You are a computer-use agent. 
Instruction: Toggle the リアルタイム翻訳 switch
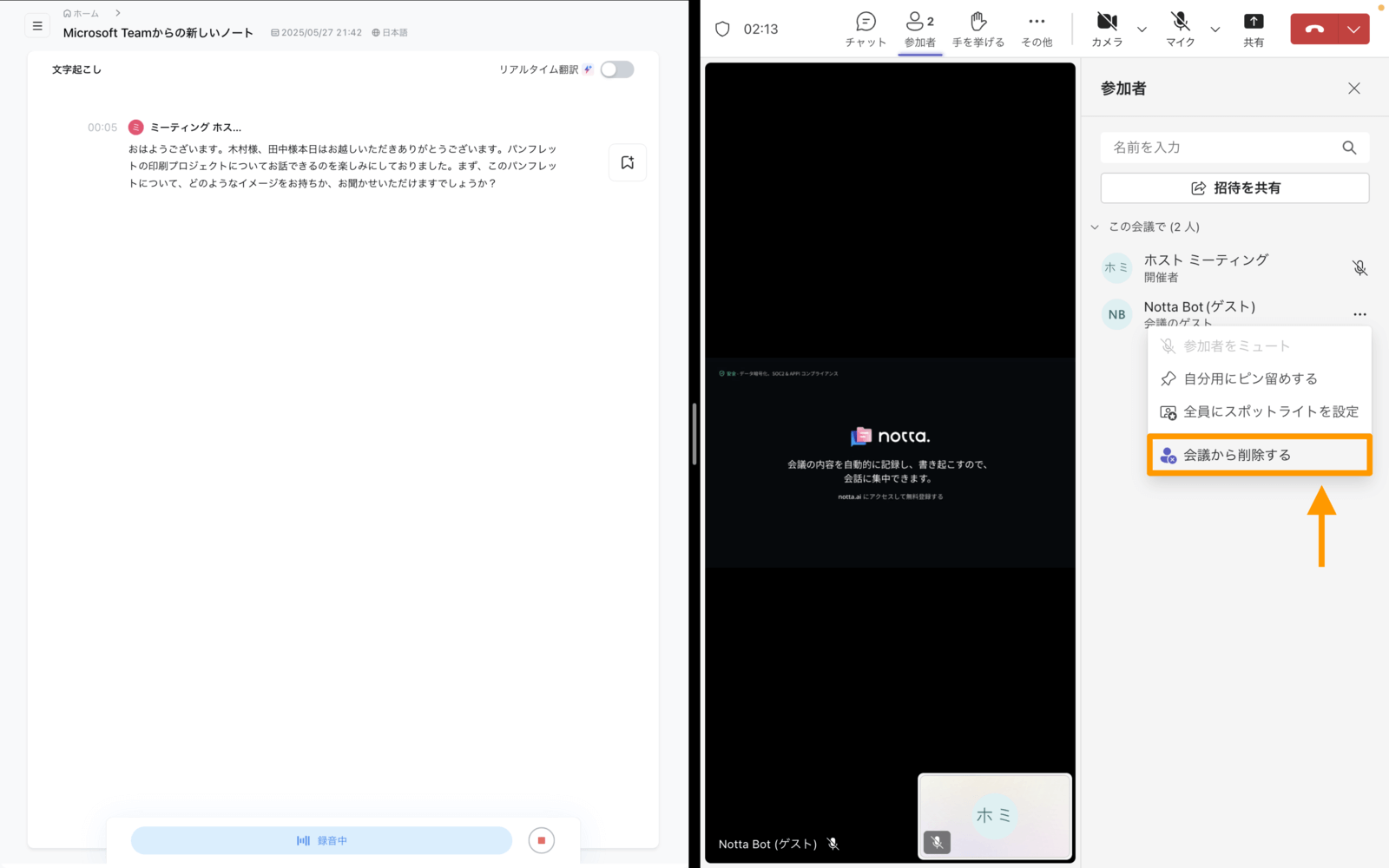[617, 69]
